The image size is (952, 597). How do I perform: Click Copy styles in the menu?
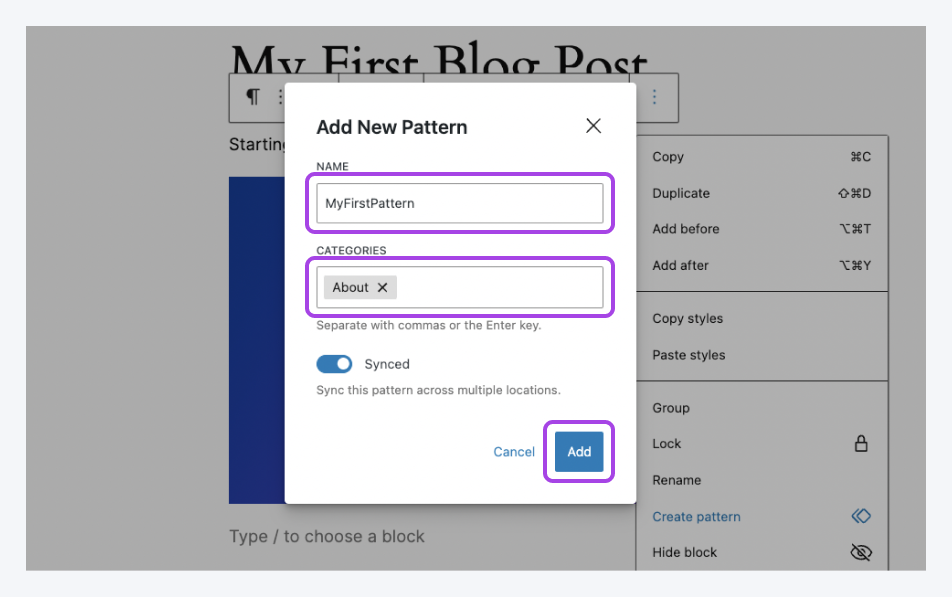pyautogui.click(x=687, y=319)
